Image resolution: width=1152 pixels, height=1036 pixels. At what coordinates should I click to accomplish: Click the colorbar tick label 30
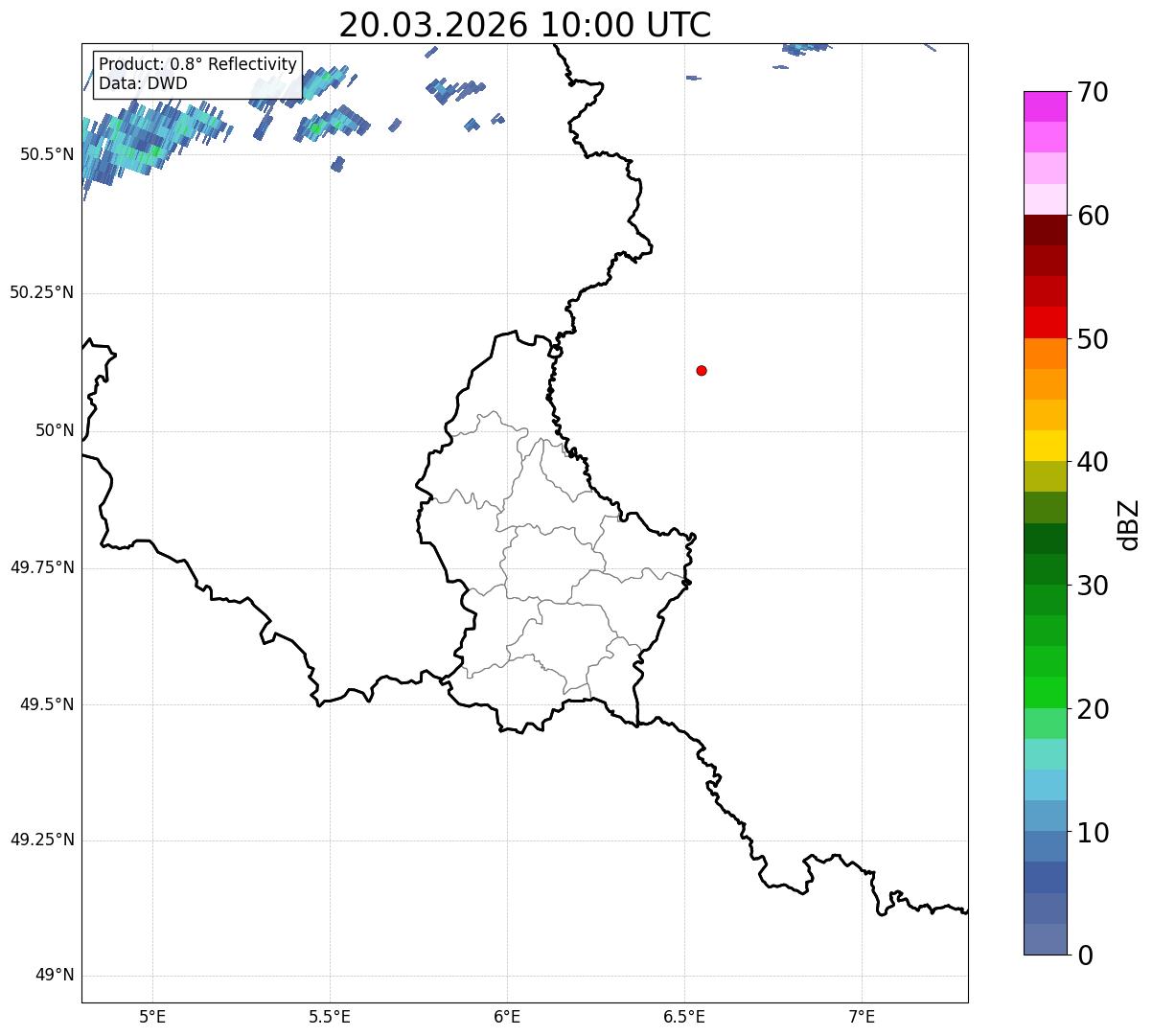pyautogui.click(x=1093, y=586)
